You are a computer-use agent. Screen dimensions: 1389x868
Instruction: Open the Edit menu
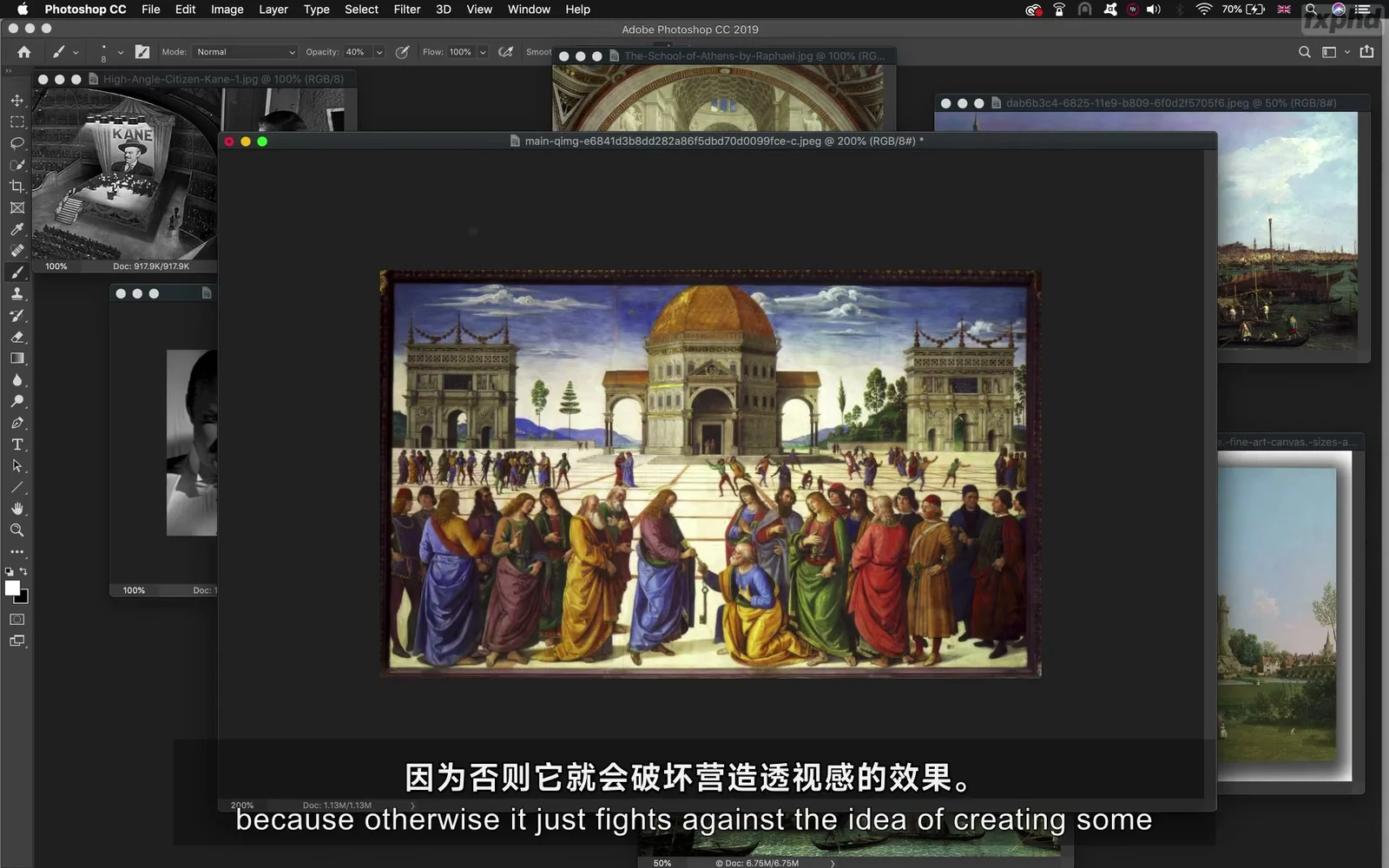tap(185, 10)
